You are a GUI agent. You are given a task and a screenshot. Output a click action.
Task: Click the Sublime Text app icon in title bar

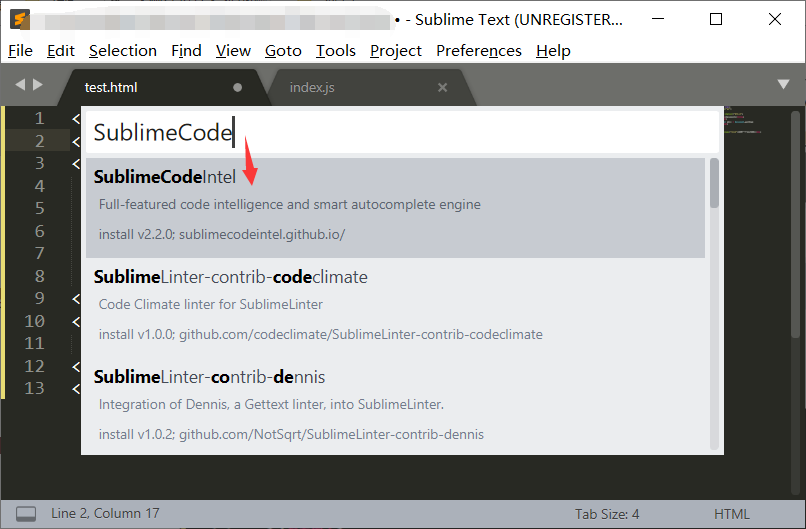pyautogui.click(x=20, y=20)
